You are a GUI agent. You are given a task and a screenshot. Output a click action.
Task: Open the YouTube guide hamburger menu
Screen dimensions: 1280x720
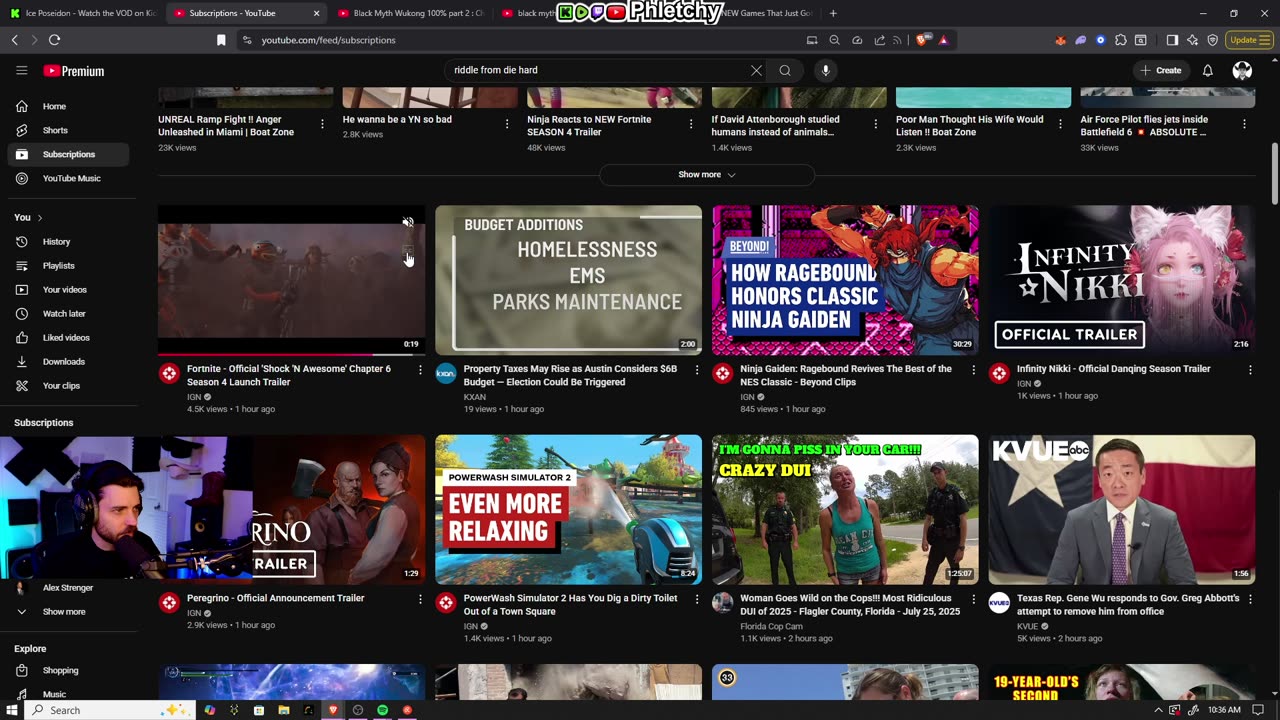click(x=21, y=71)
